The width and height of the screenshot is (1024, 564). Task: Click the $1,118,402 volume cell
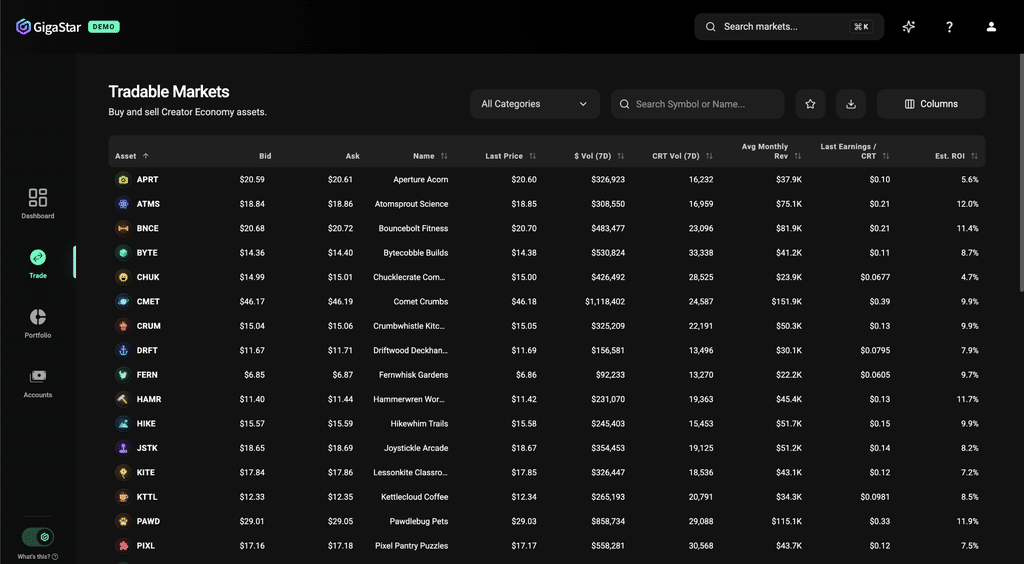pos(605,302)
